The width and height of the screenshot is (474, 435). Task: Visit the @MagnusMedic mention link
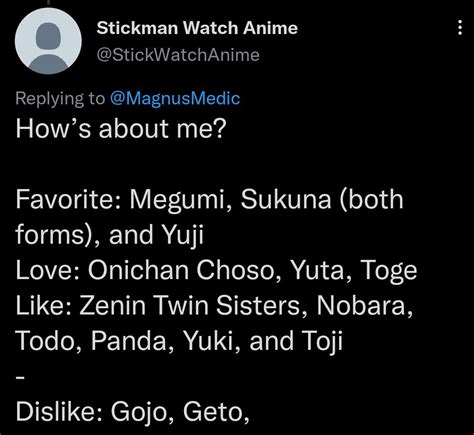tap(175, 98)
